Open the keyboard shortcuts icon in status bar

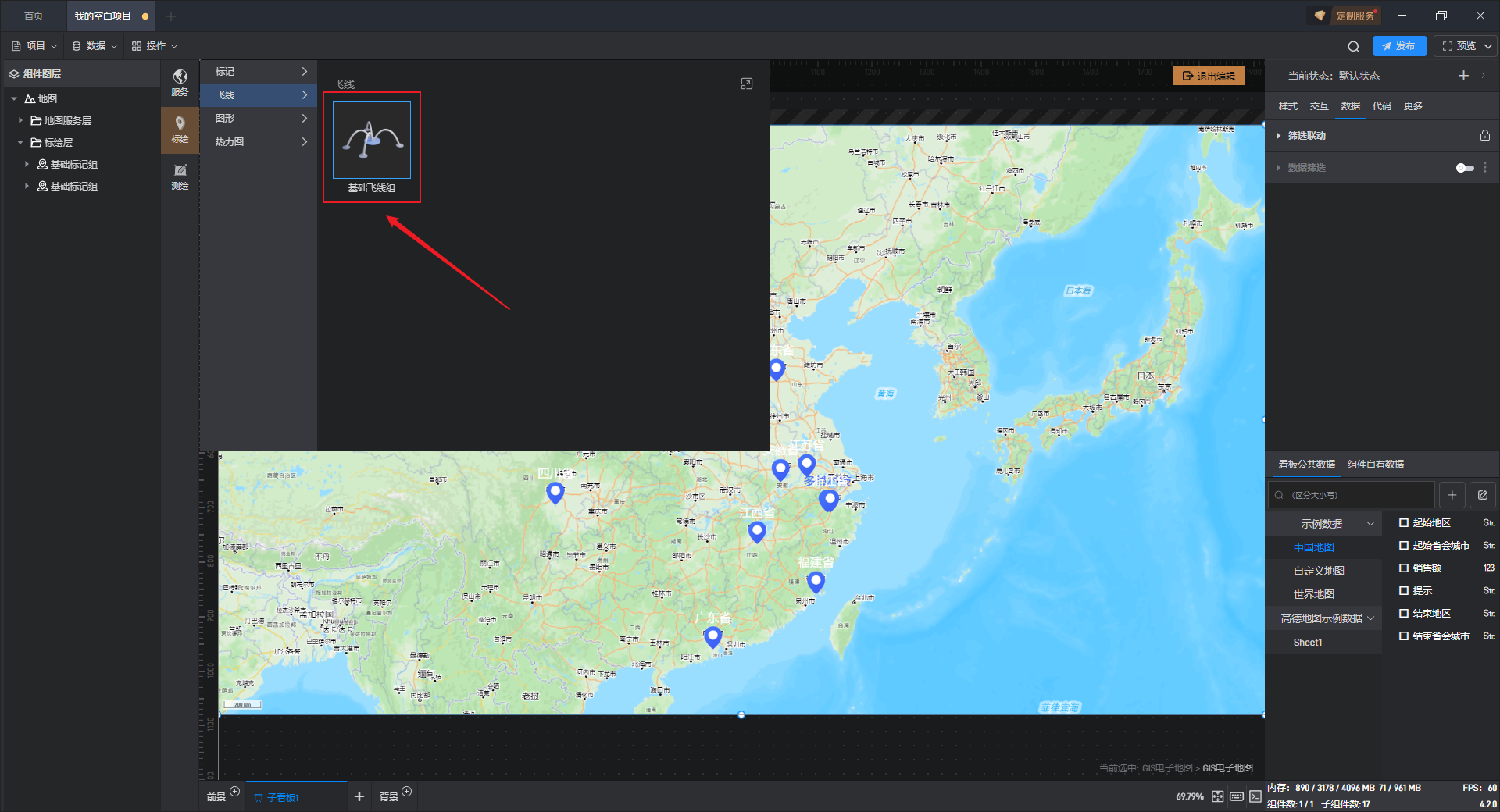click(x=1237, y=796)
